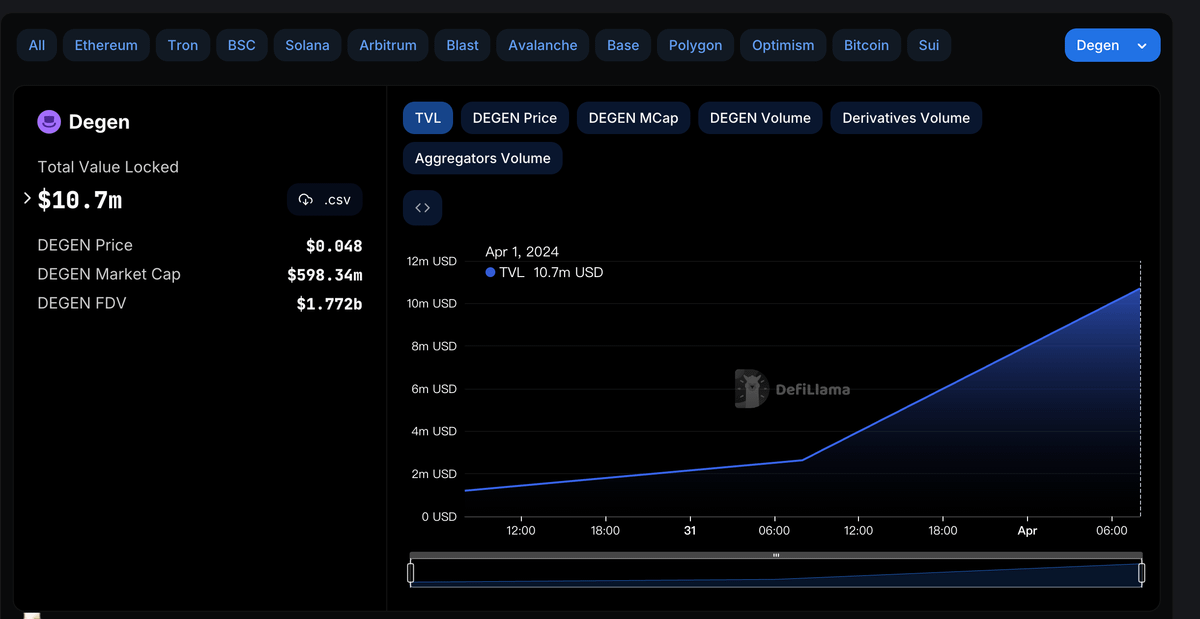Toggle the TVL chart metric

pyautogui.click(x=427, y=118)
